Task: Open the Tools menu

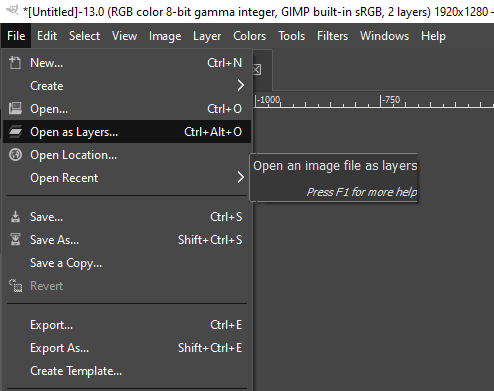Action: tap(292, 36)
